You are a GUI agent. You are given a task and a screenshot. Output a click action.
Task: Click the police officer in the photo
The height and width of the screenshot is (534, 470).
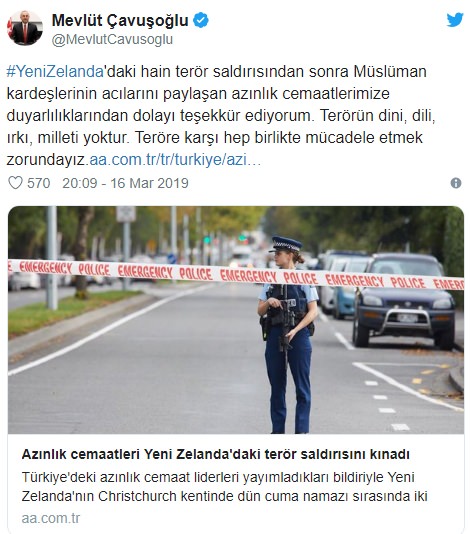[x=288, y=335]
